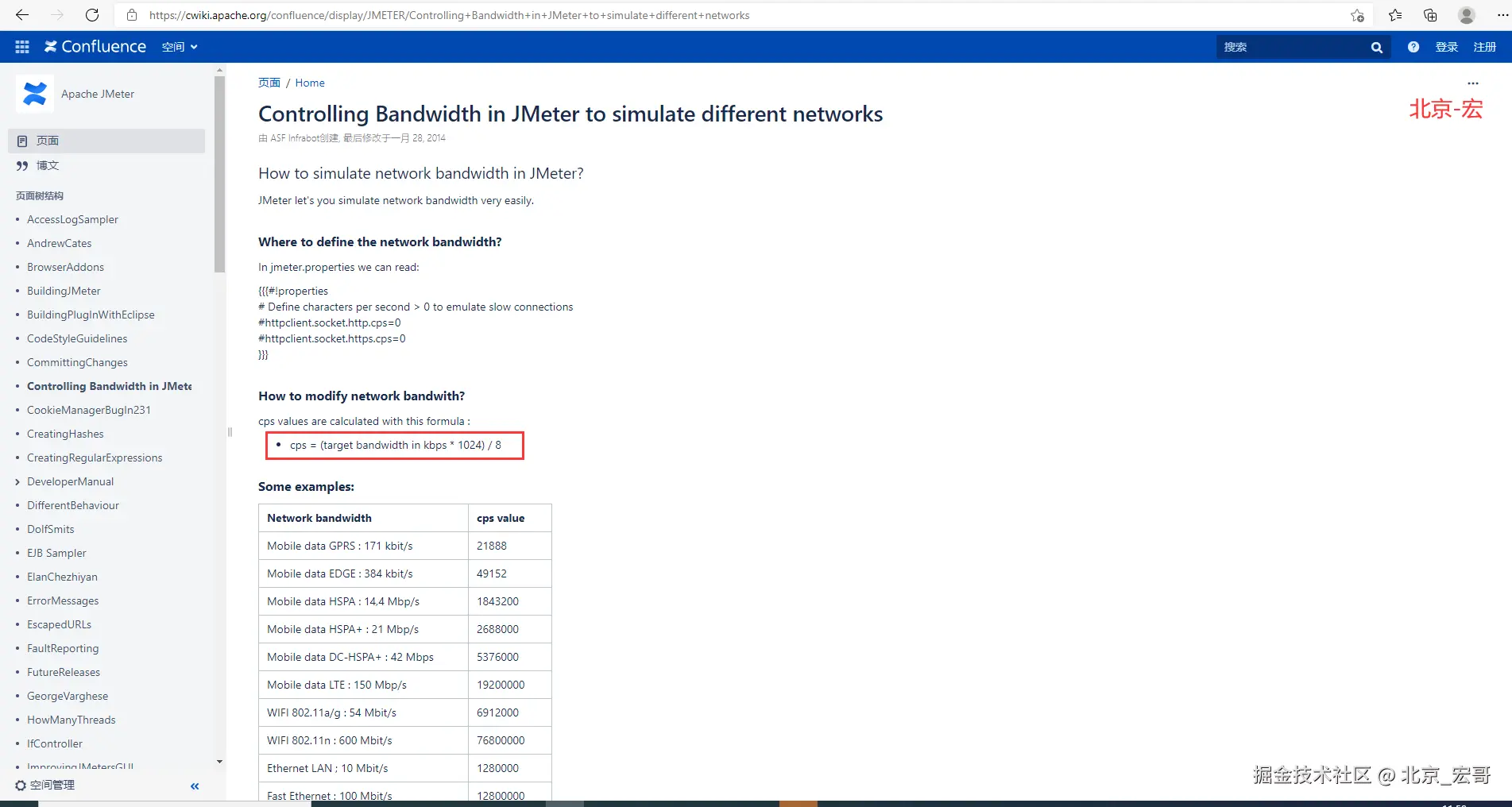Click the Confluence logo

[95, 47]
